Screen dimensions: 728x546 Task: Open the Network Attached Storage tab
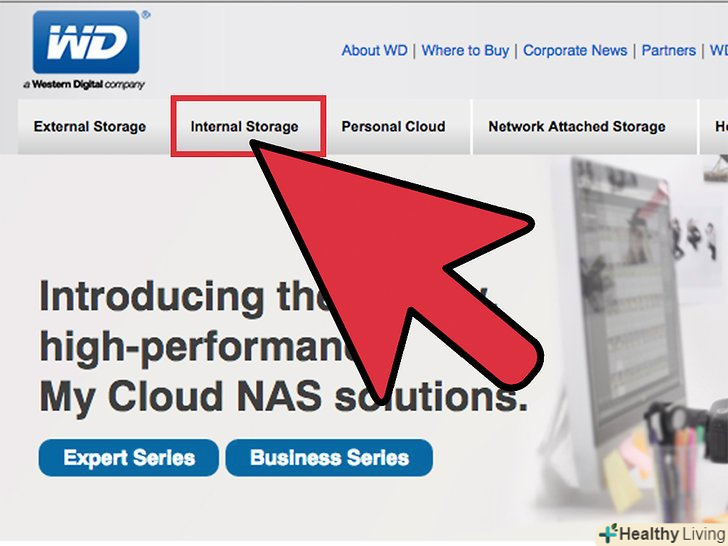(577, 126)
